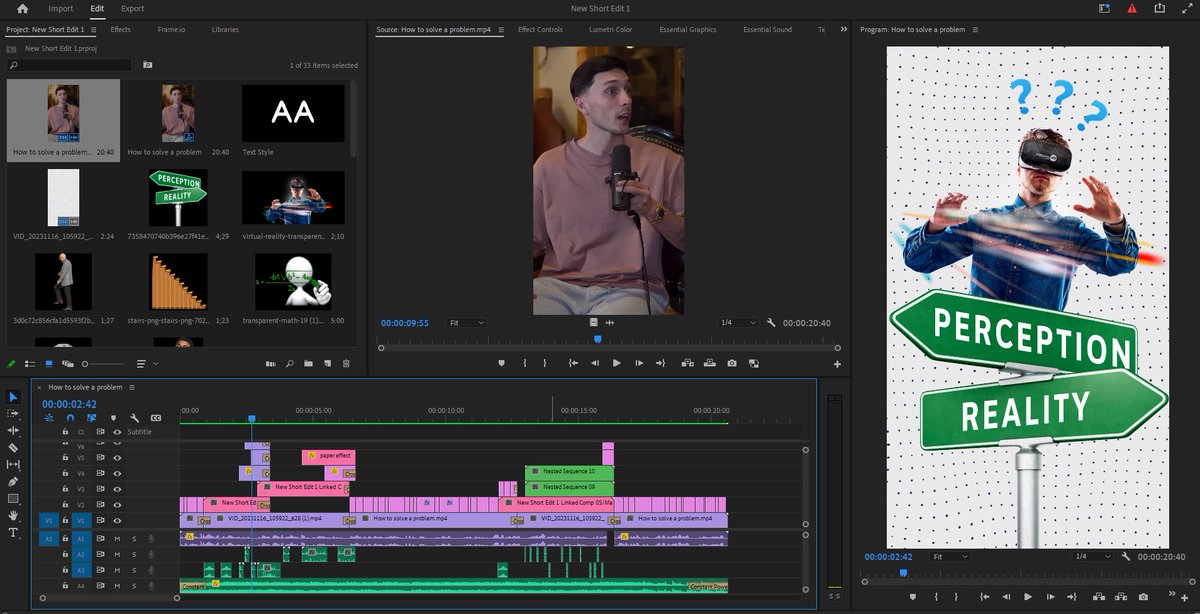The height and width of the screenshot is (614, 1200).
Task: Show more panel tabs with double-arrow
Action: coord(842,30)
